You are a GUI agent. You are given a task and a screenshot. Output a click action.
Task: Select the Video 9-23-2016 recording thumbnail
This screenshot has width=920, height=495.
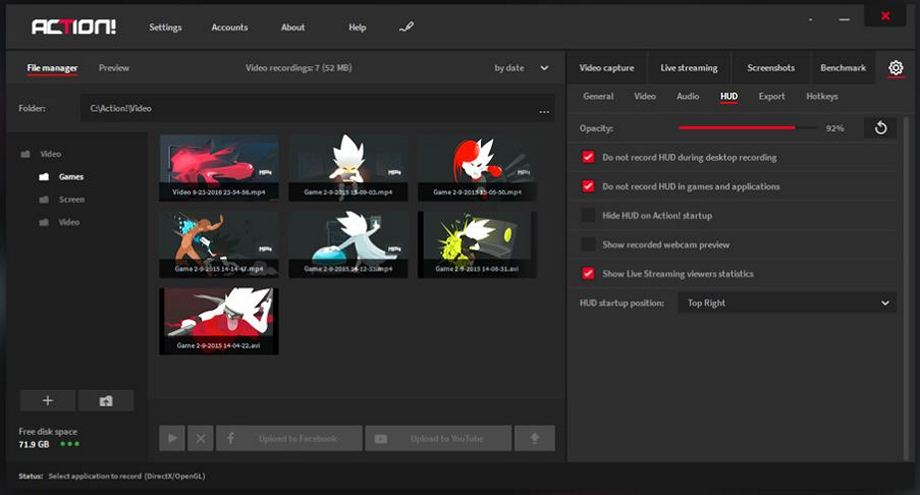219,168
